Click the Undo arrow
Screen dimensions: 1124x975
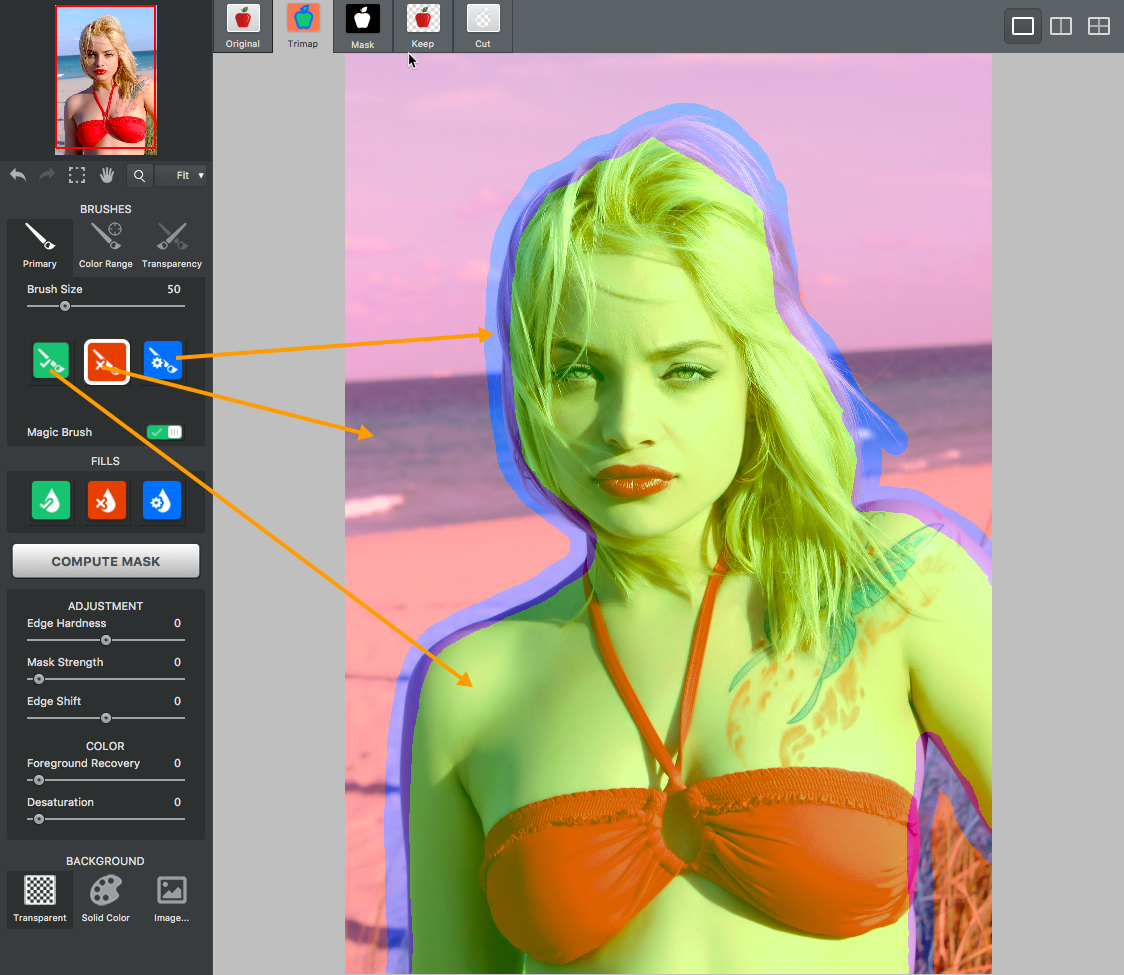click(17, 175)
